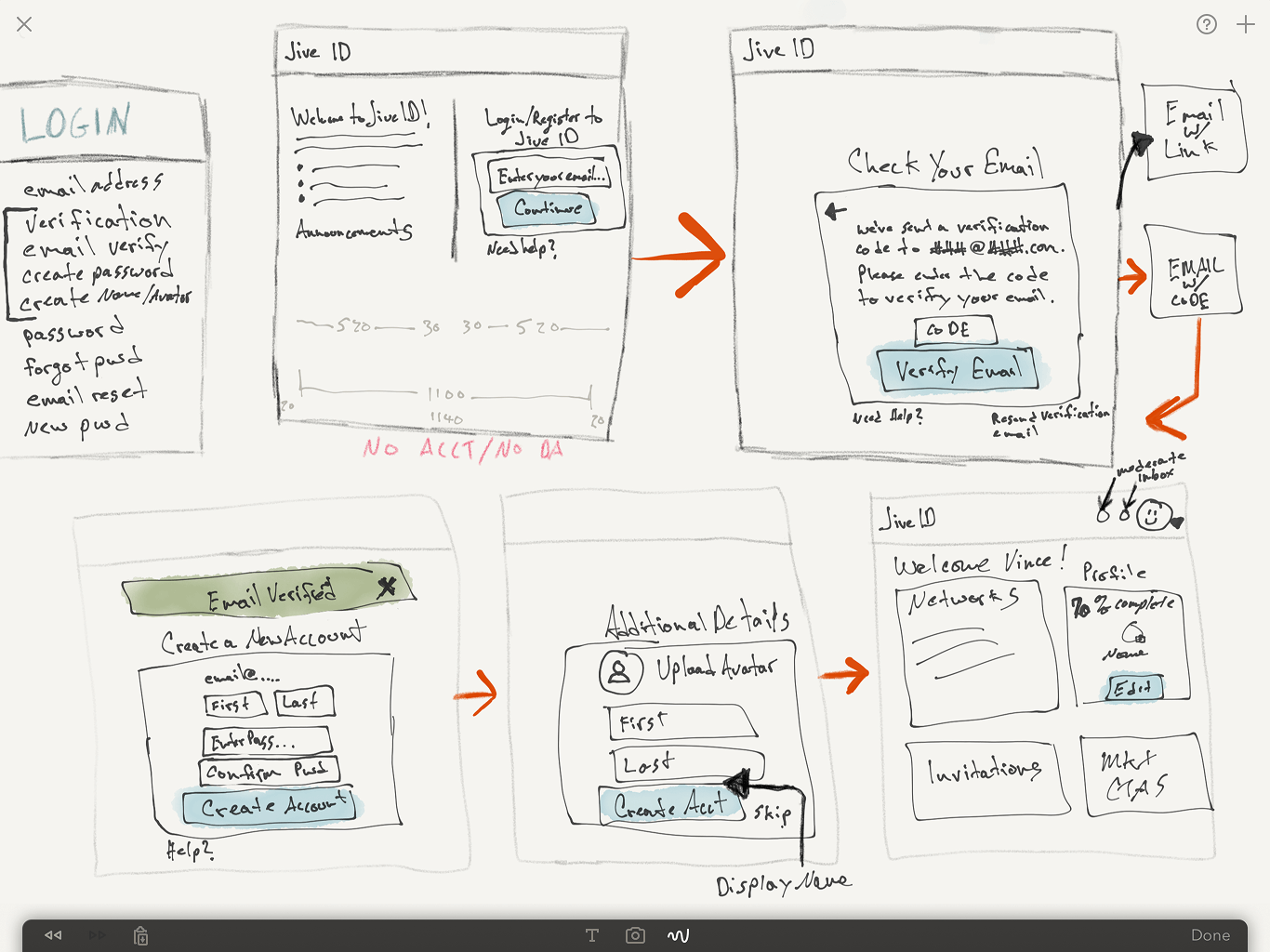Viewport: 1270px width, 952px height.
Task: Click the Enter your email input field
Action: pos(550,174)
